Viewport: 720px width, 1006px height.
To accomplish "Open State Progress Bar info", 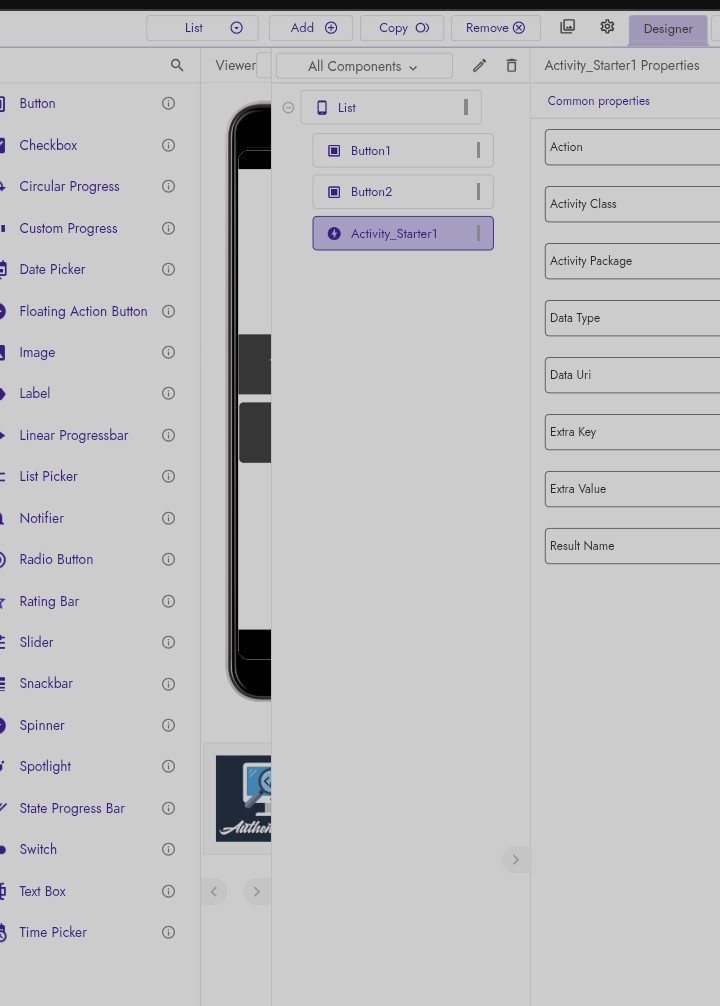I will click(168, 808).
